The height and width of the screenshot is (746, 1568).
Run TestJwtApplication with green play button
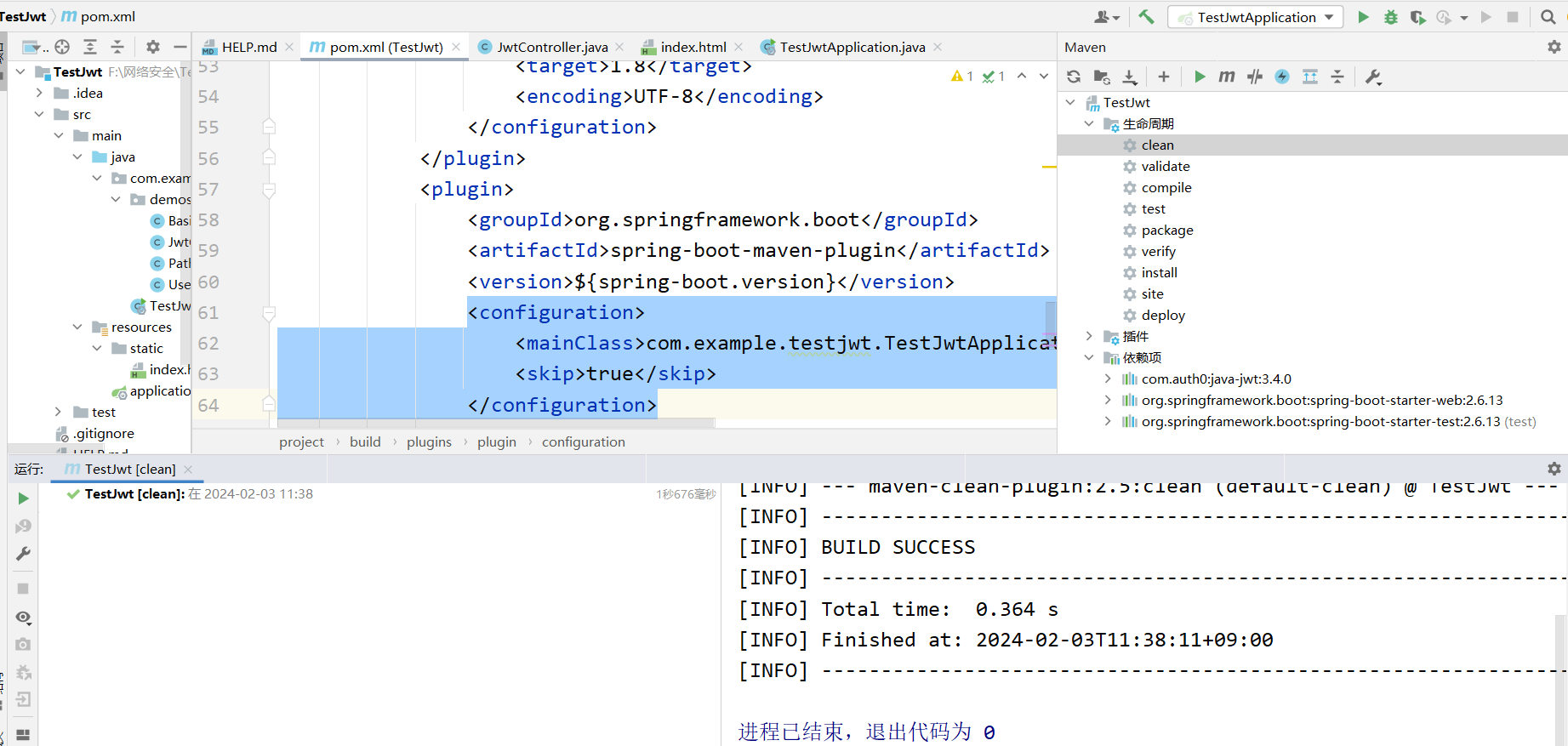[x=1363, y=17]
